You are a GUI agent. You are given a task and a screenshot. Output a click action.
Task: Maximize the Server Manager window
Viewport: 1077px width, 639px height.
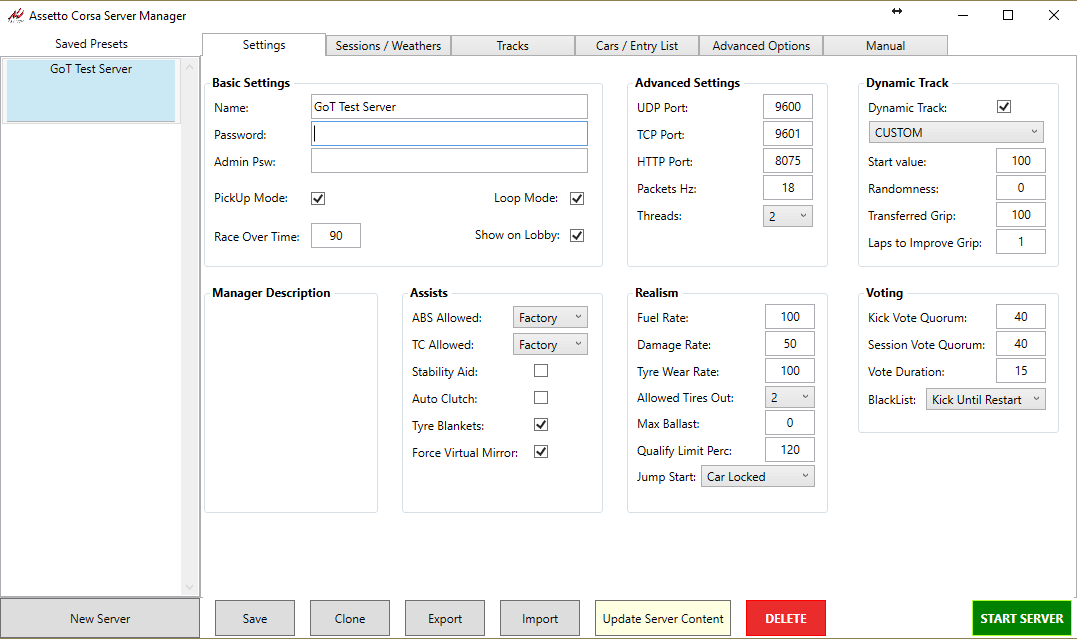click(1008, 15)
